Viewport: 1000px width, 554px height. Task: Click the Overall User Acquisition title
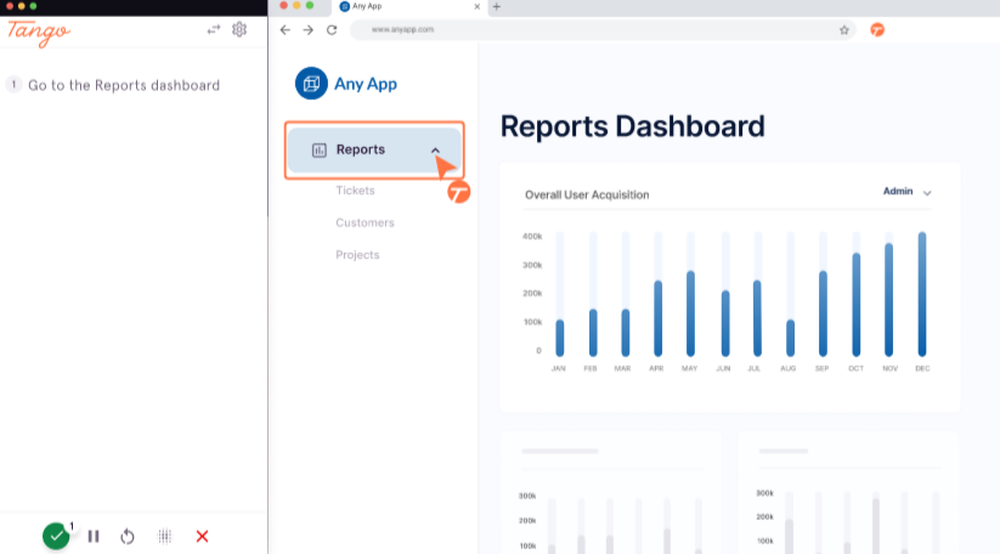click(x=587, y=195)
